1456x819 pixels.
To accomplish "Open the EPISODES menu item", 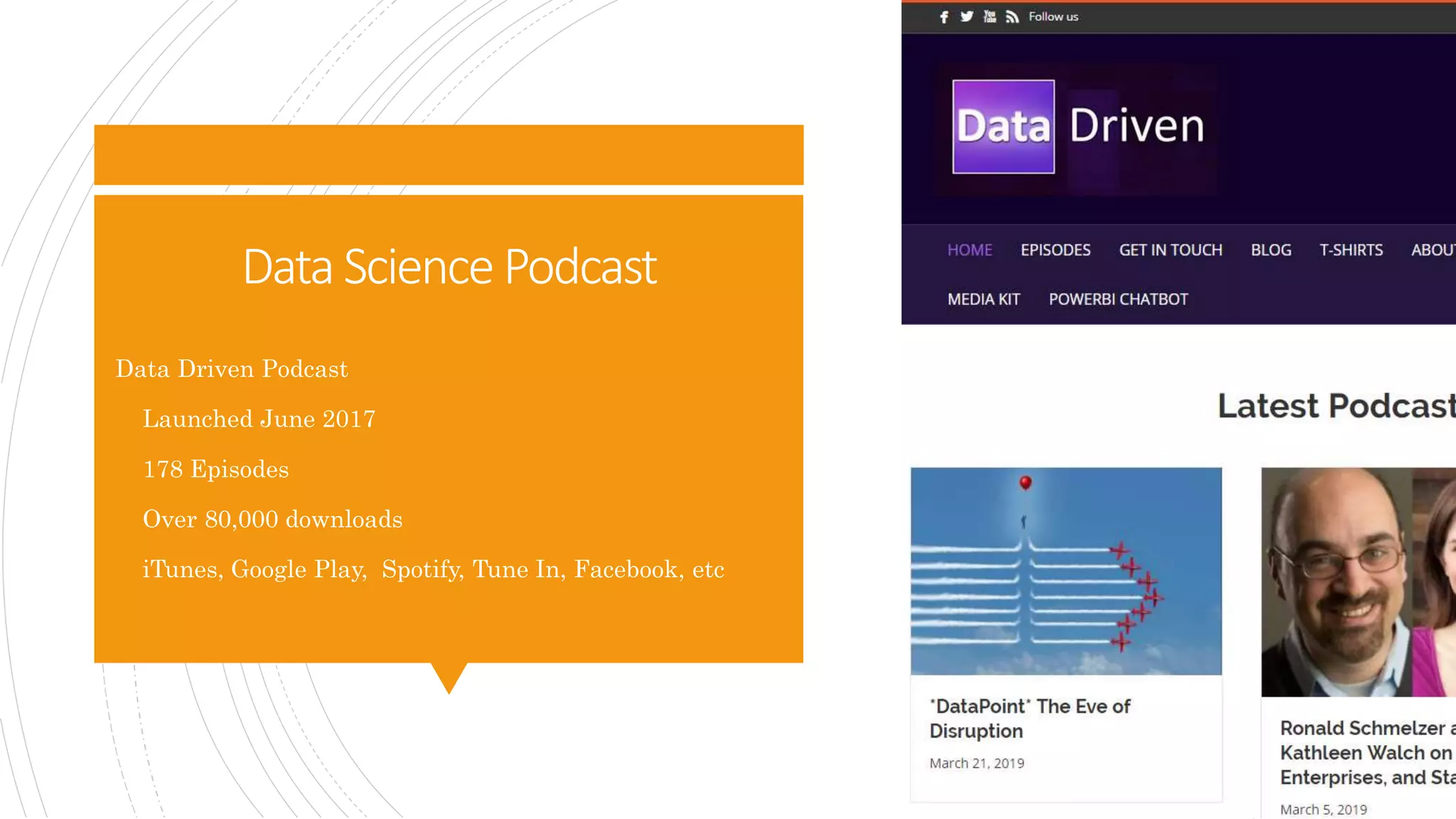I will pyautogui.click(x=1055, y=250).
